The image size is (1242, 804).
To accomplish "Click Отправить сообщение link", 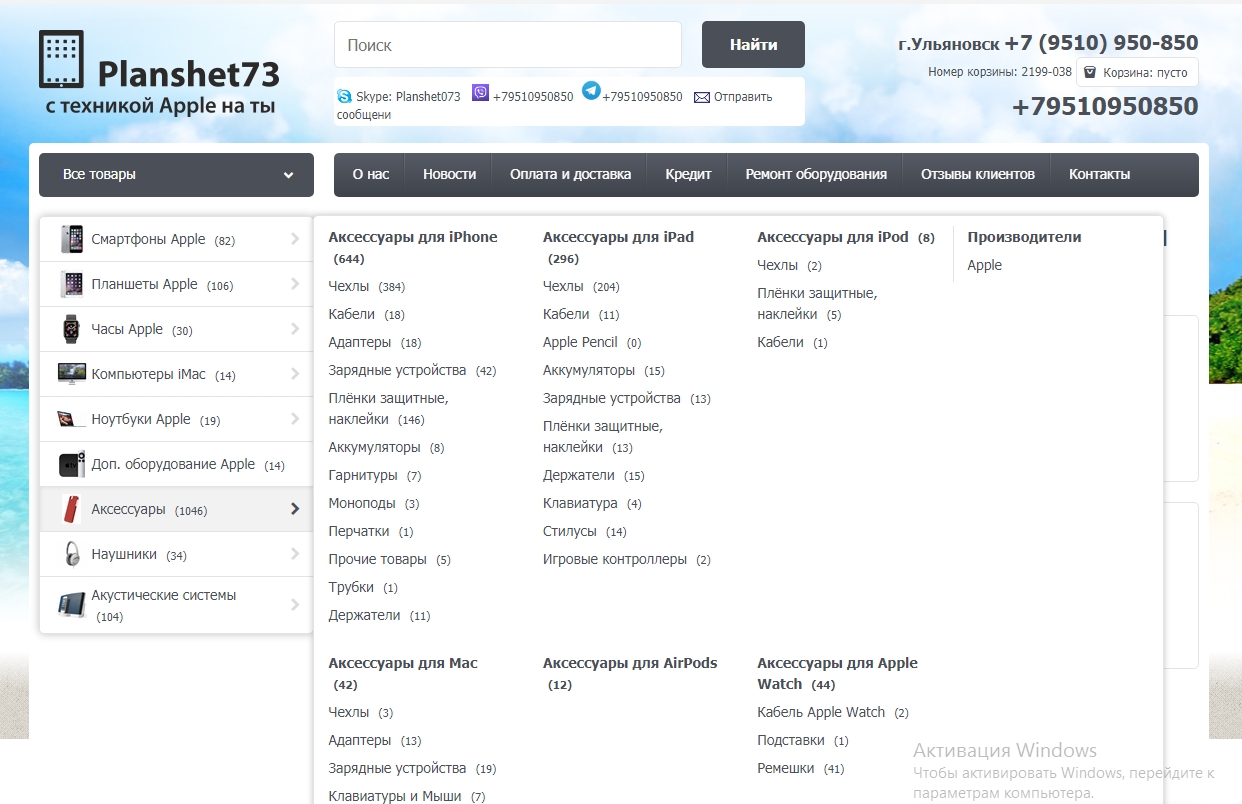I will tap(555, 106).
